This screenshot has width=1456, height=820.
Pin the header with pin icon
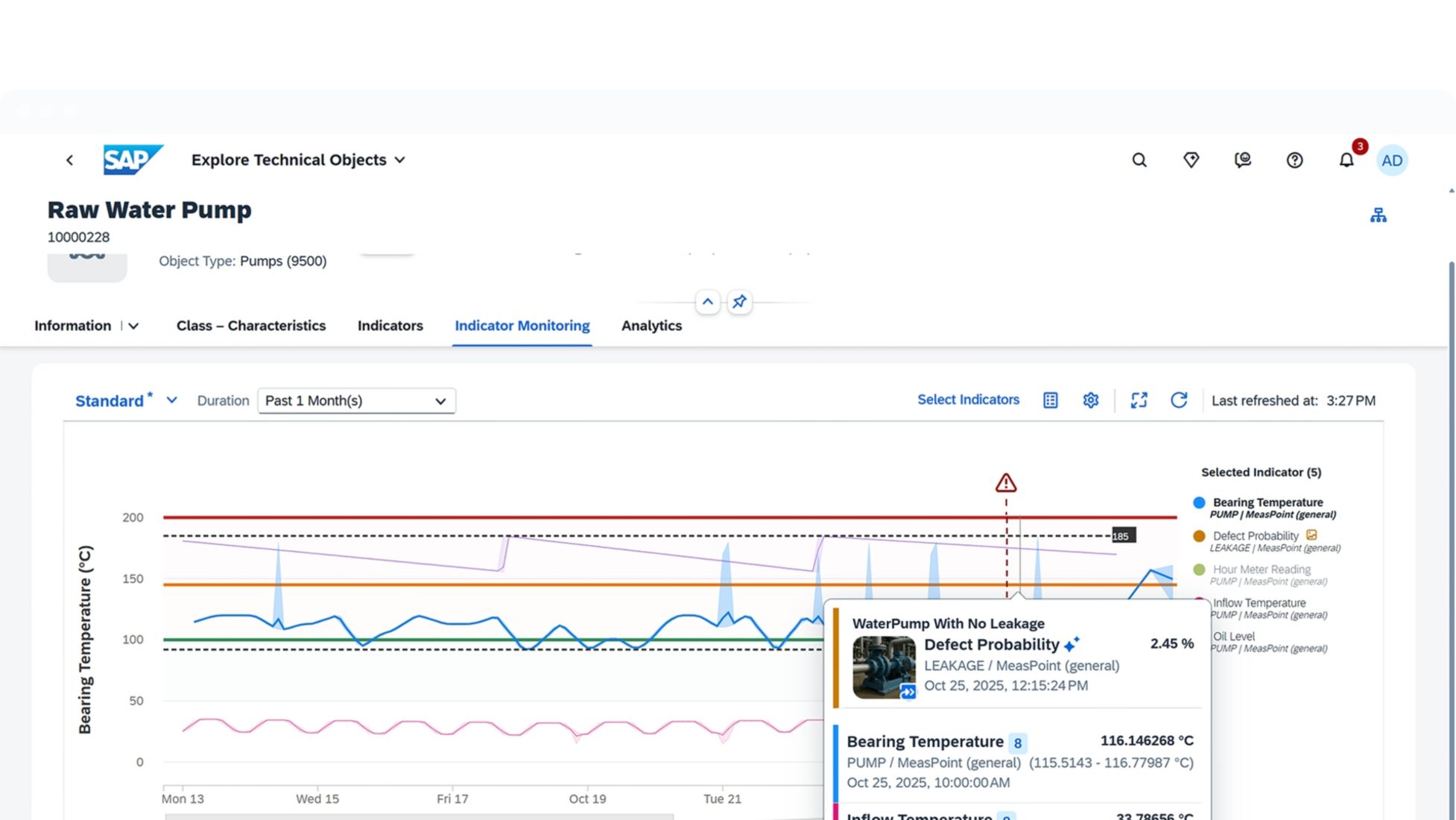[x=739, y=302]
